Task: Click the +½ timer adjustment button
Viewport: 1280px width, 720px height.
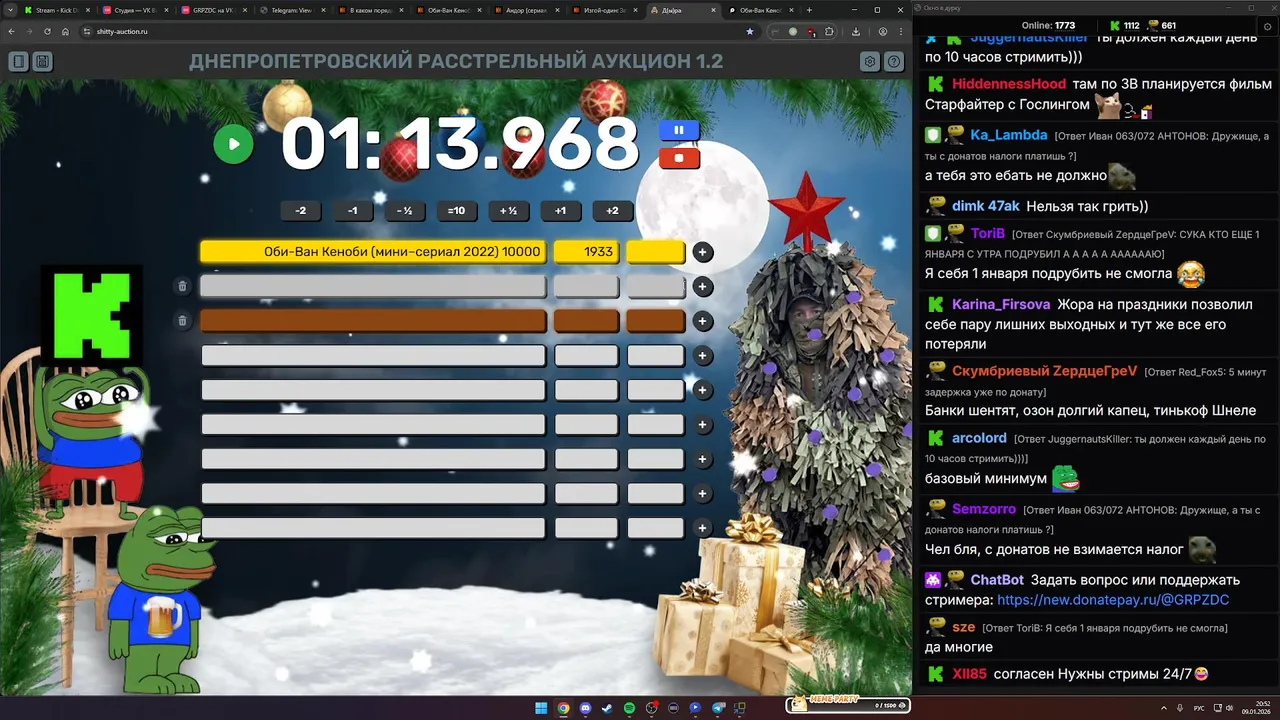Action: coord(509,211)
